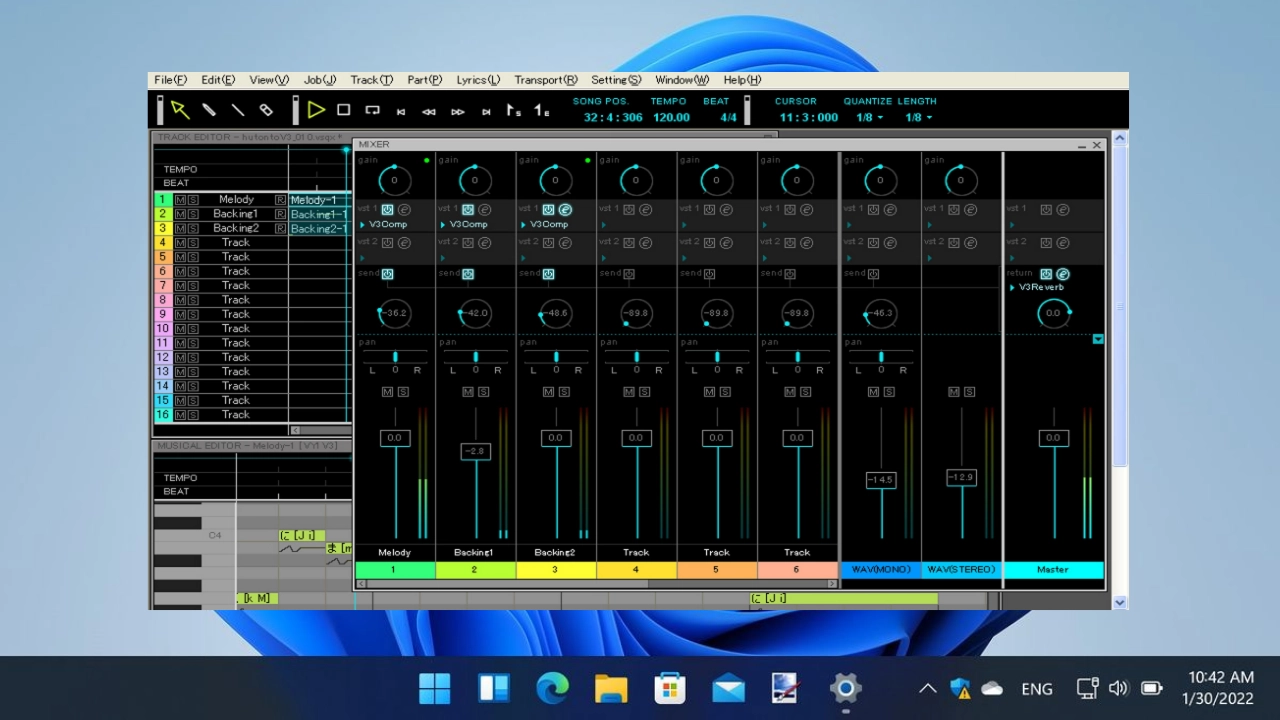Open Microsoft Edge from the taskbar

[x=552, y=688]
